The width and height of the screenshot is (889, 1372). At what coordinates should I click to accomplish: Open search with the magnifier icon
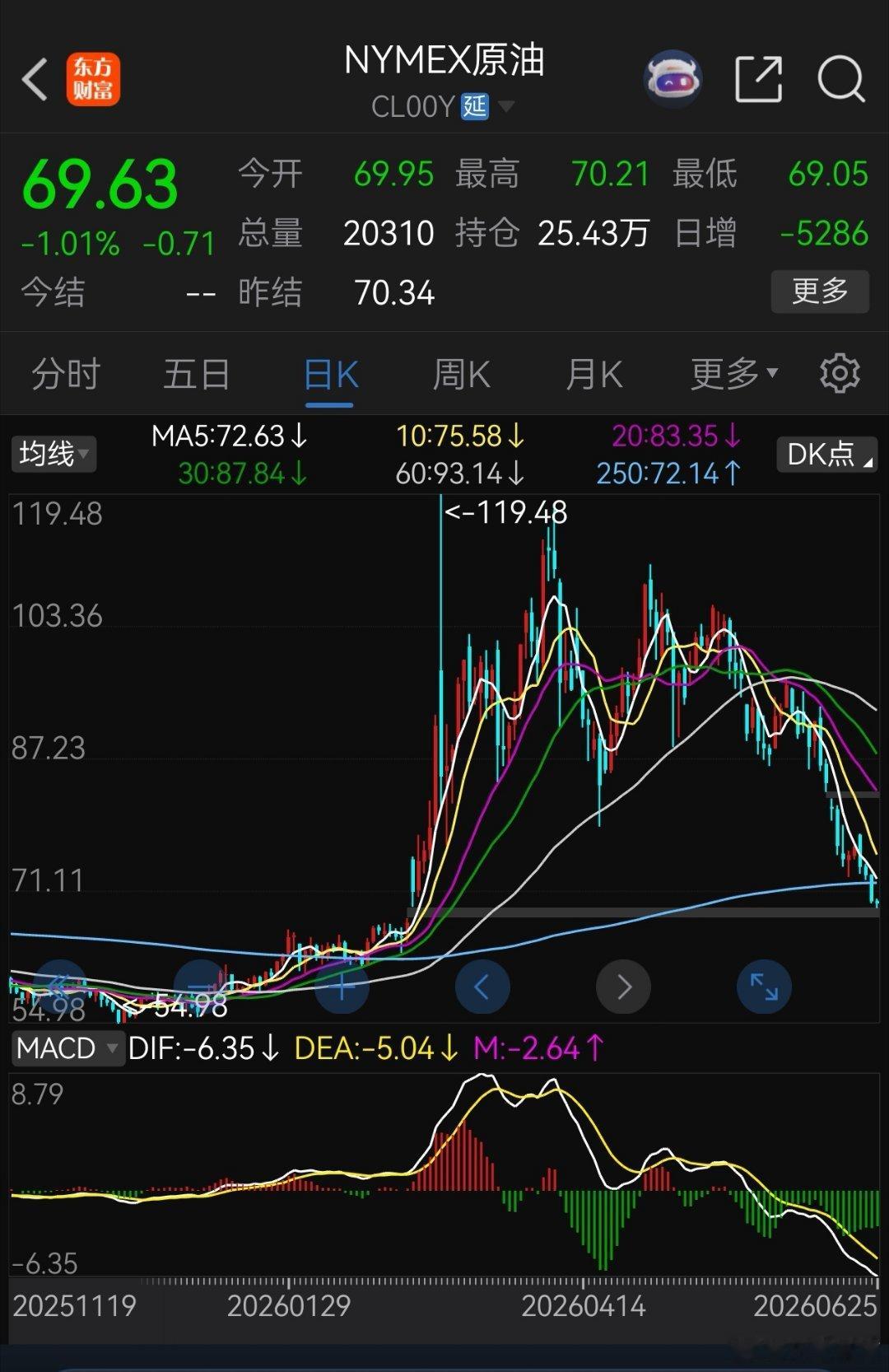pyautogui.click(x=840, y=79)
